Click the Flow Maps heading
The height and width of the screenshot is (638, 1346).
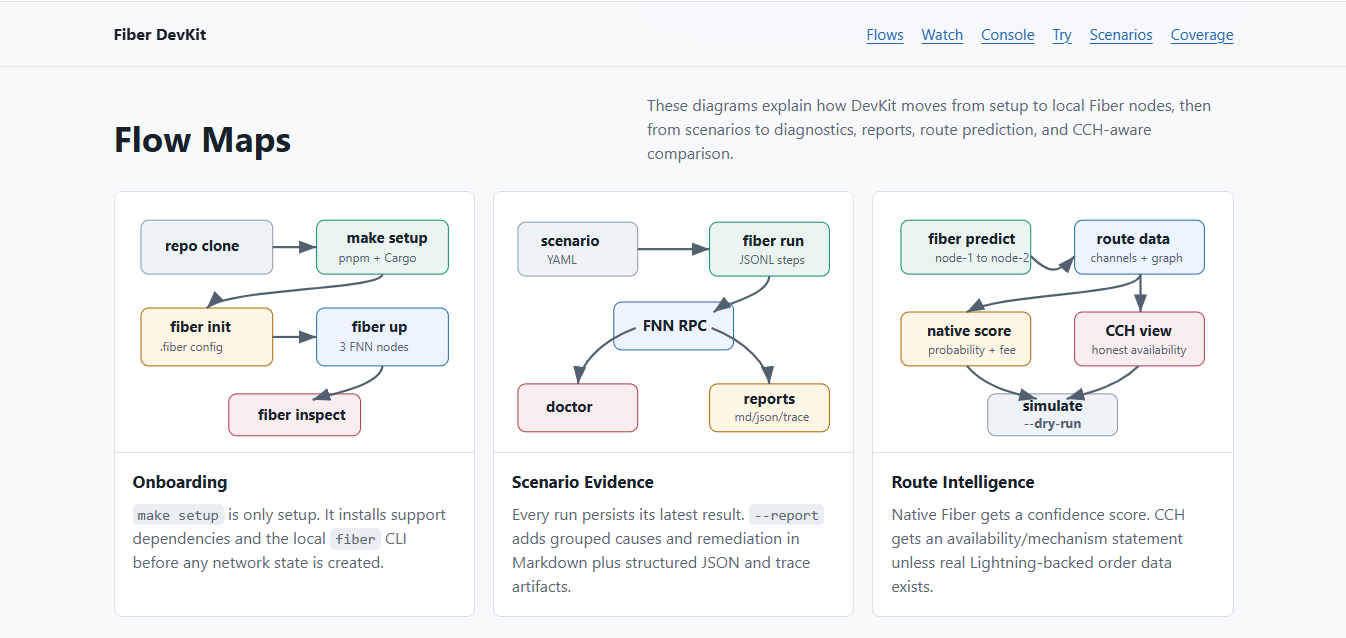(202, 139)
